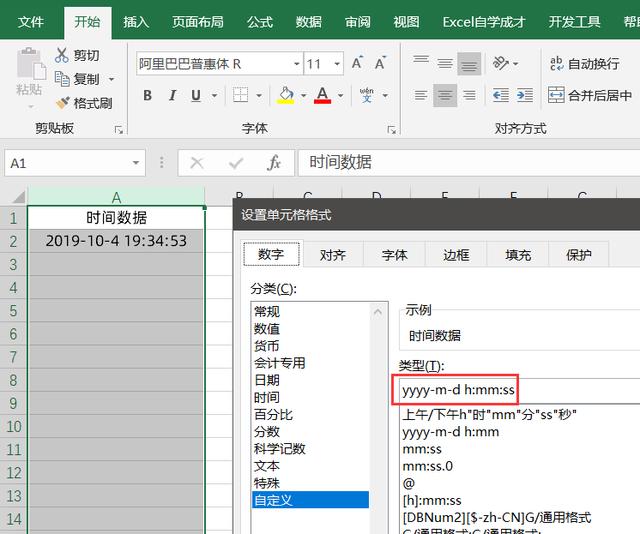
Task: Open the View (视图) tab
Action: (406, 22)
